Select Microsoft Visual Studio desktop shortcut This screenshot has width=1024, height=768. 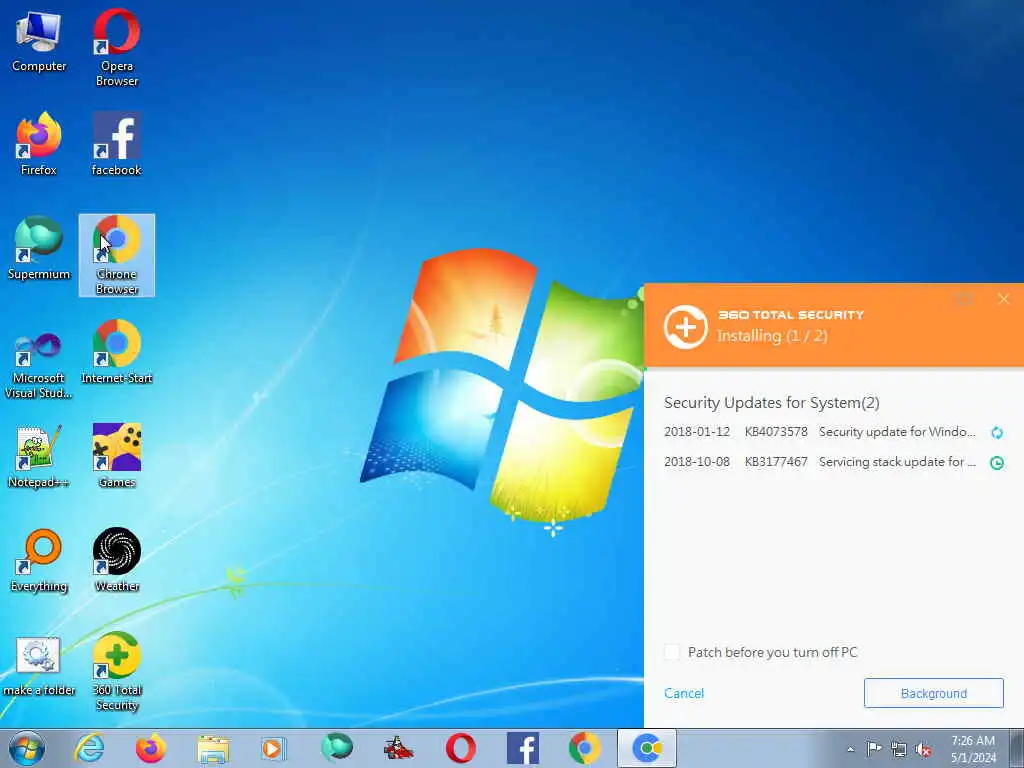coord(39,366)
